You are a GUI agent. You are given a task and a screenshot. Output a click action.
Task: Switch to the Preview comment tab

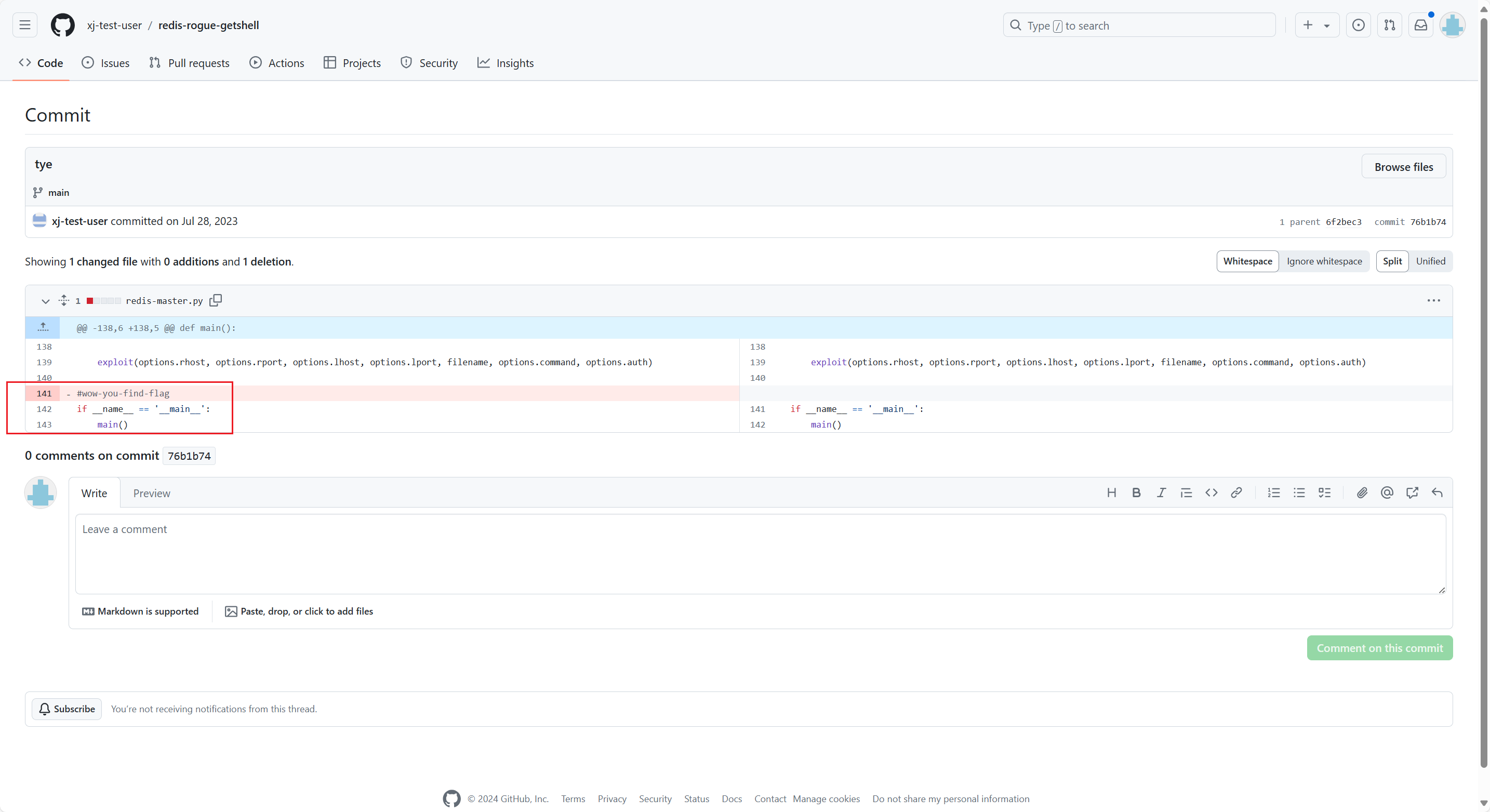tap(152, 494)
